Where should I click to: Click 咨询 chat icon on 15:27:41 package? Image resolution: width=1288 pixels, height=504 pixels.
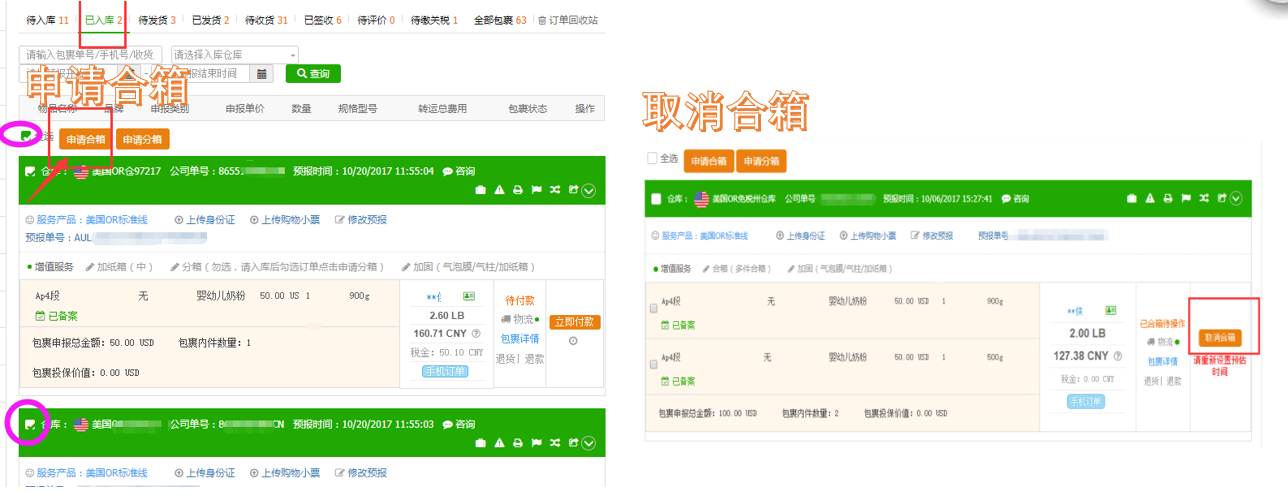coord(1016,199)
